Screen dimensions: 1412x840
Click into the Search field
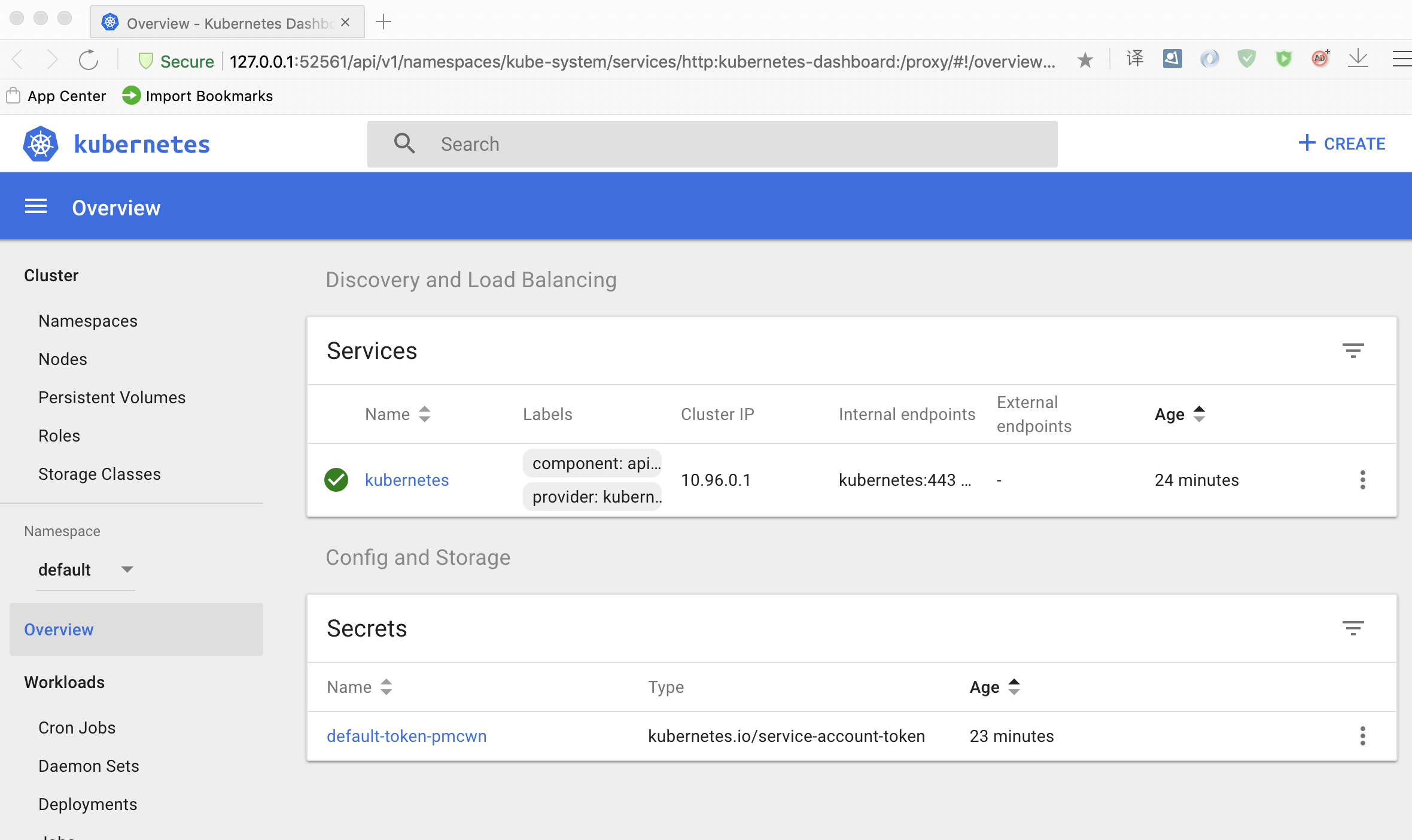click(712, 144)
